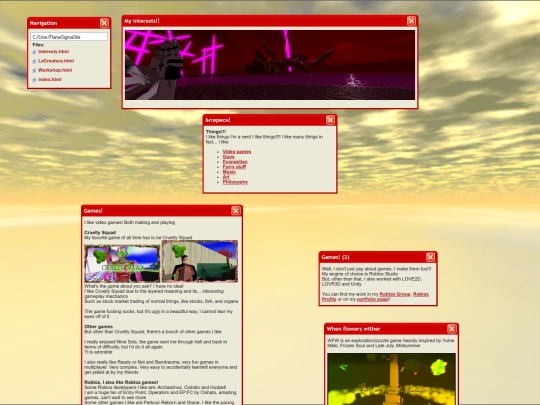Click the file icon beside Workshop.html
Viewport: 540px width, 405px height.
34,71
